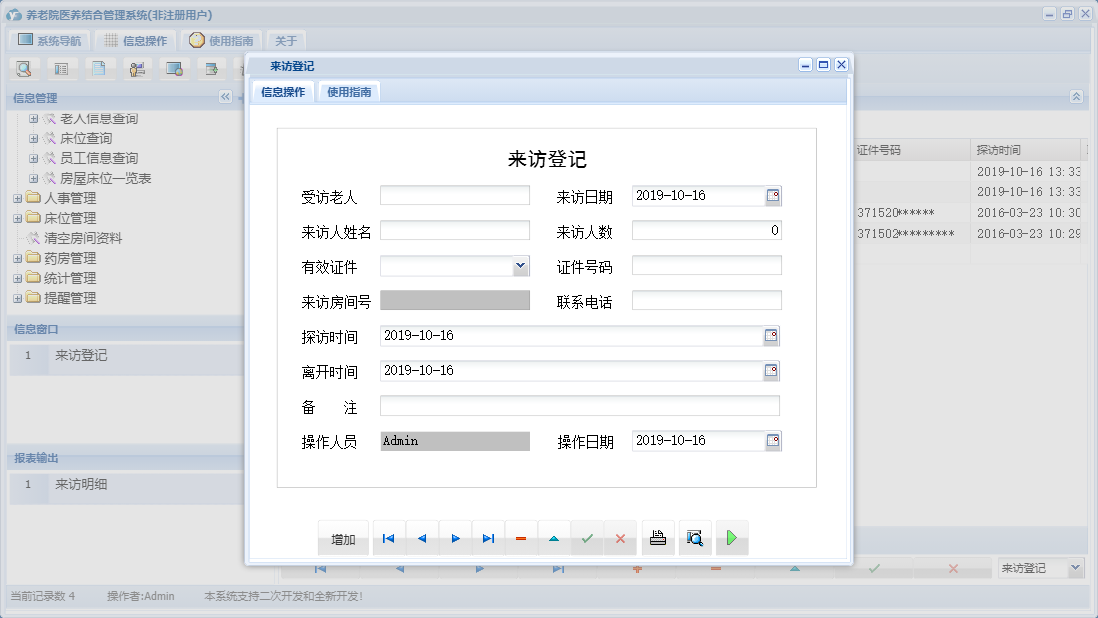Collapse the 信息管理 sidebar with the « arrow

click(225, 97)
